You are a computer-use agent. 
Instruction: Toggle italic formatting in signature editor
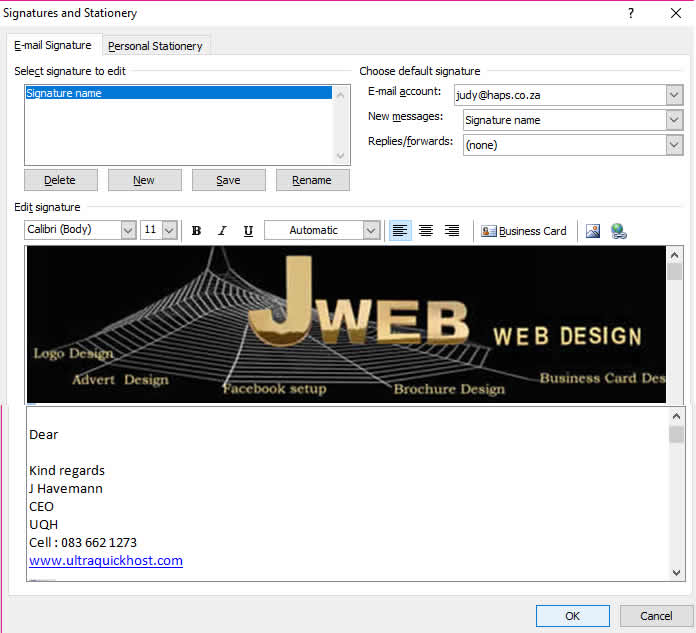[x=222, y=230]
